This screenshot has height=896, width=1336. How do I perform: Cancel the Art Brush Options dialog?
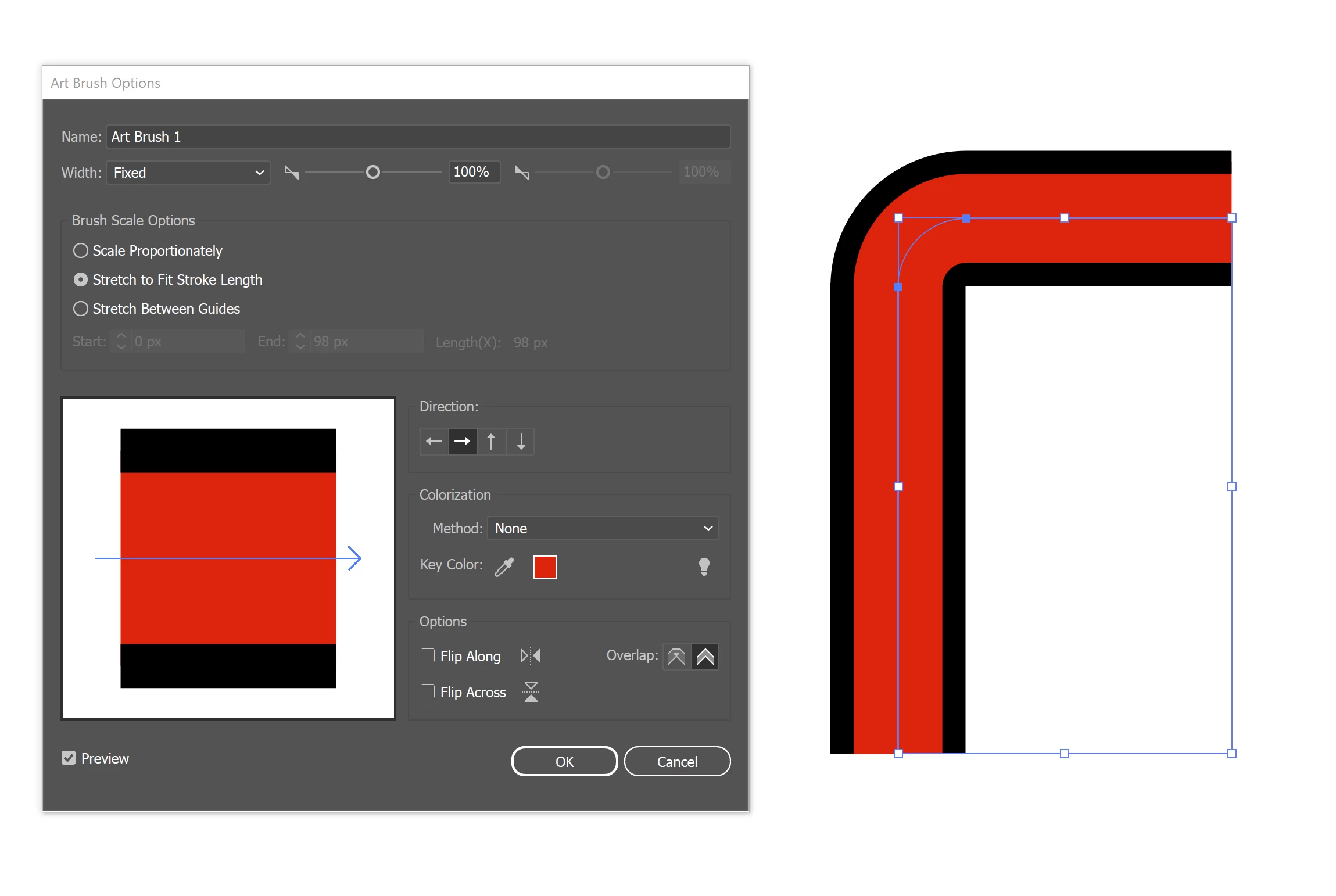point(677,761)
